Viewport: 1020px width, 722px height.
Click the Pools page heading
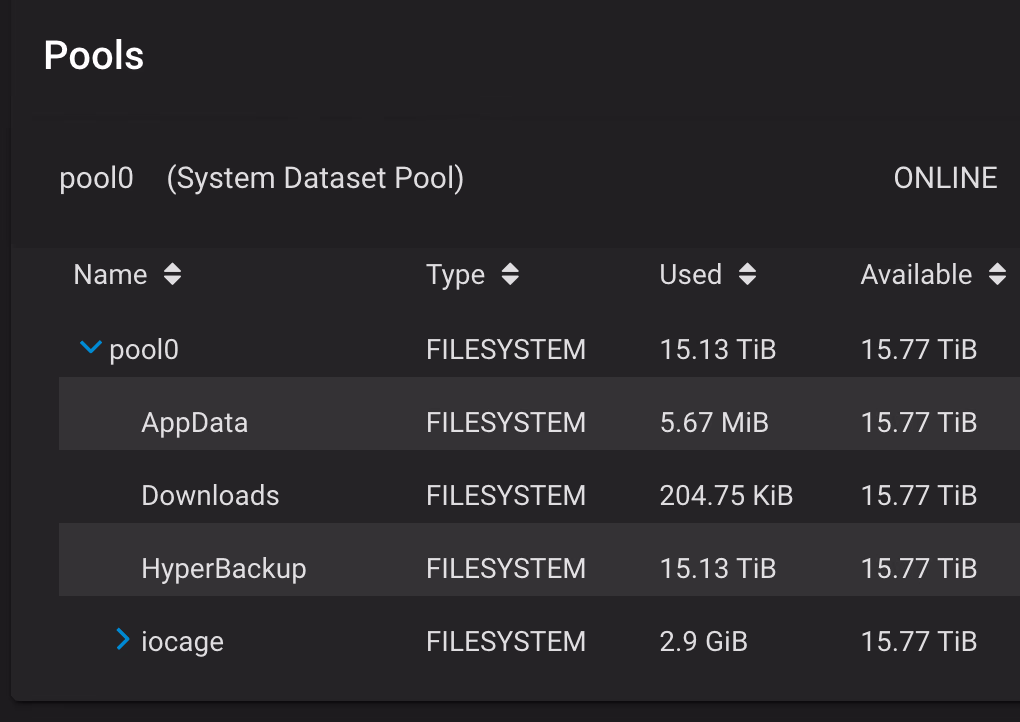coord(94,56)
